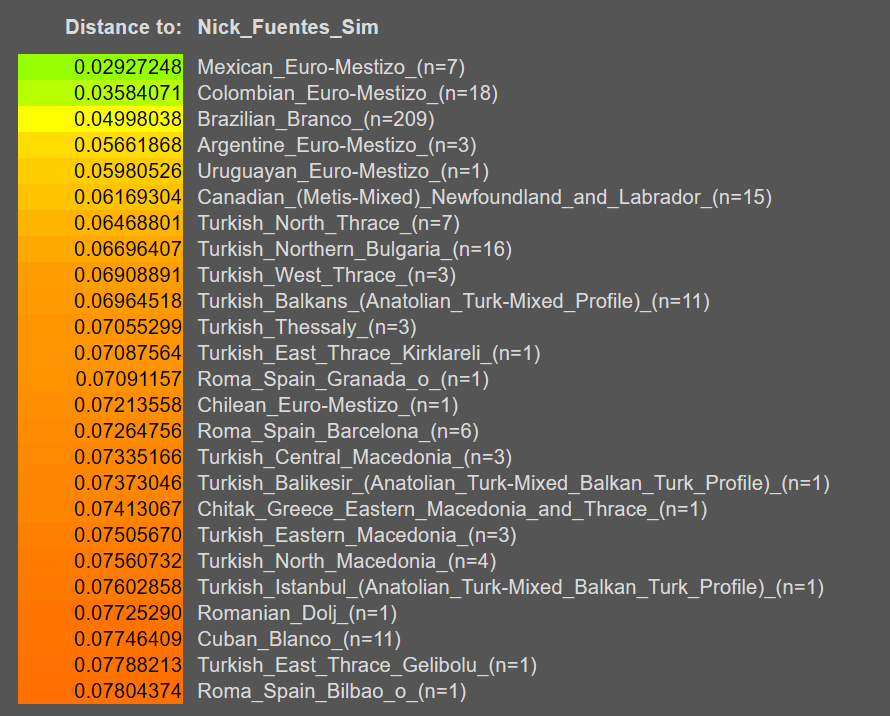Open the Turkish_Northern_Bulgaria entry
890x716 pixels.
click(x=355, y=249)
